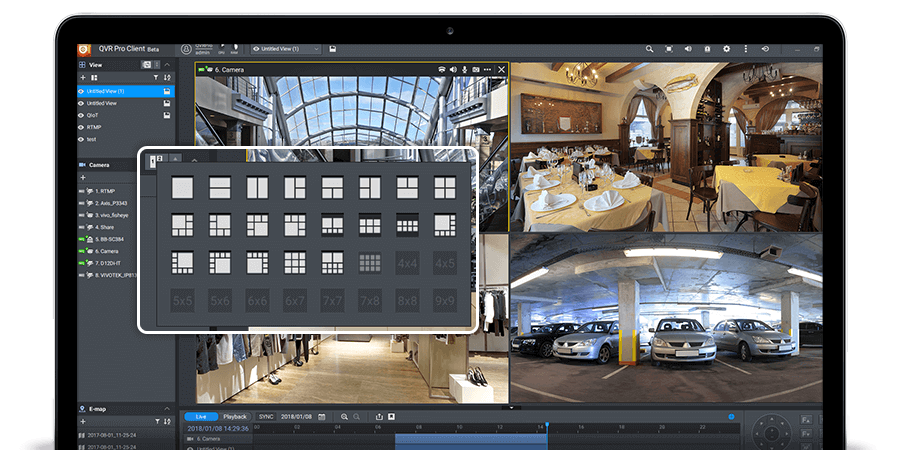This screenshot has width=900, height=450.
Task: Sort the View list
Action: (167, 77)
